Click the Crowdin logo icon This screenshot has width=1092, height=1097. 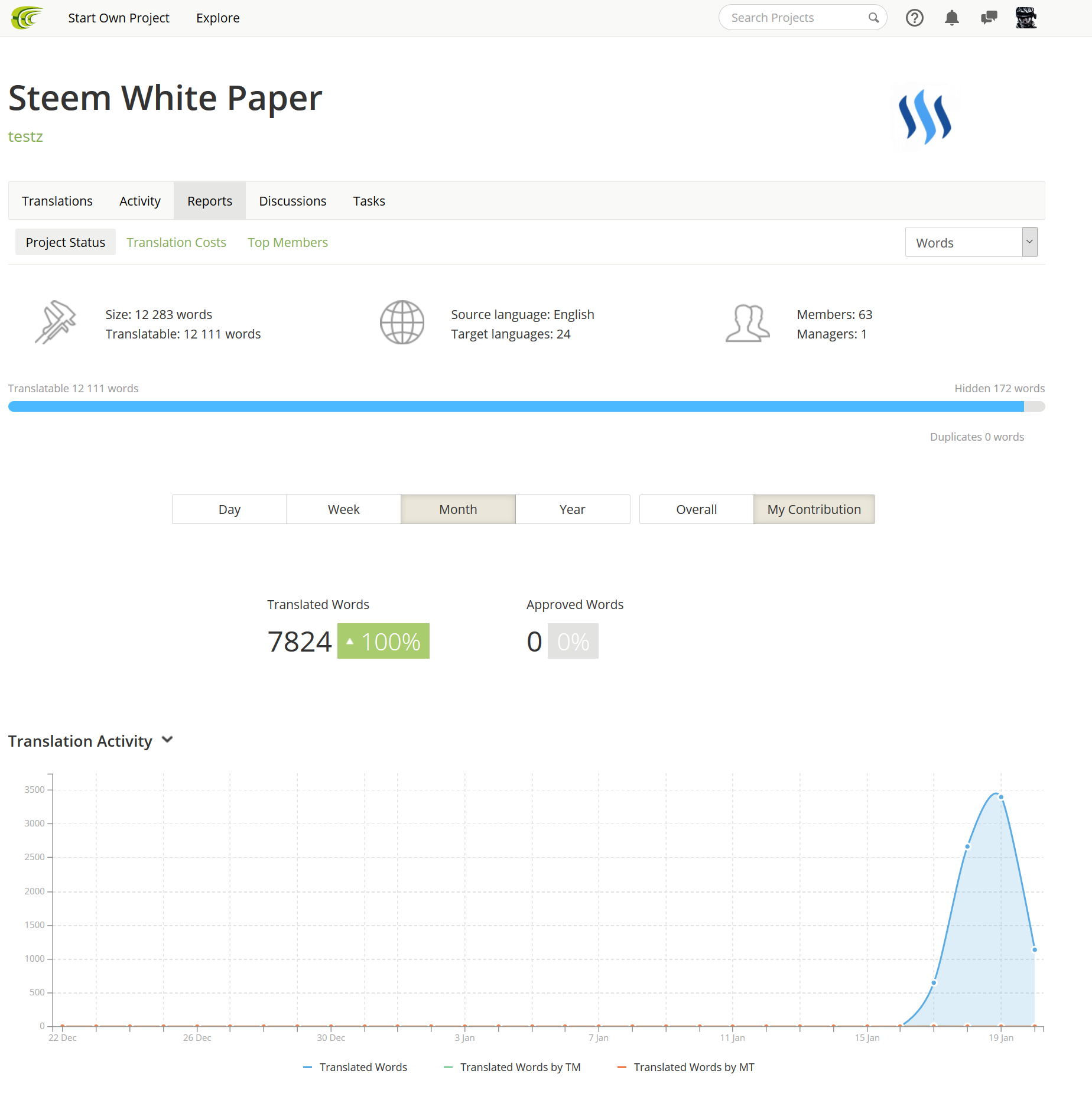point(27,18)
